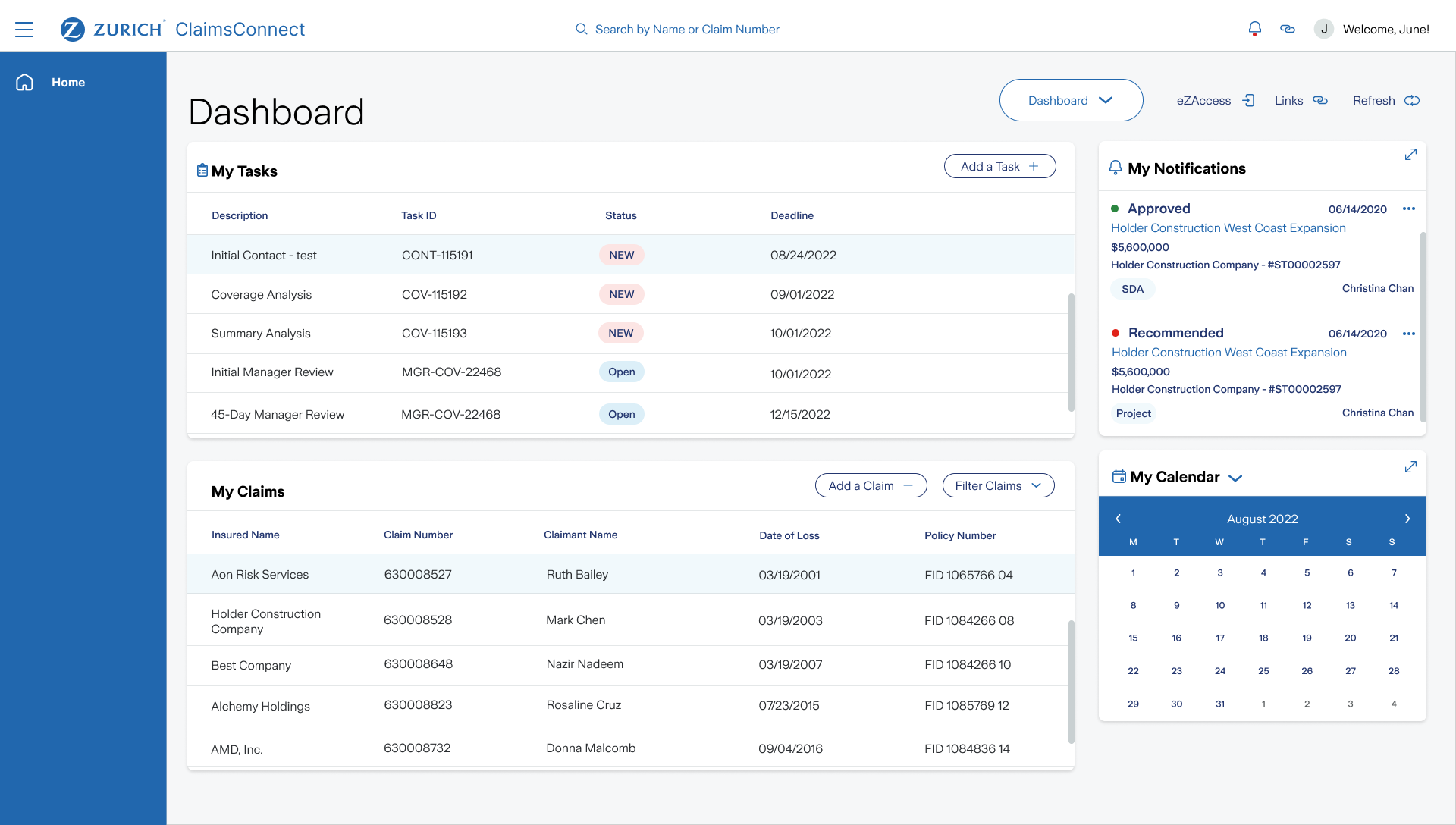The width and height of the screenshot is (1456, 825).
Task: Expand the My Calendar panel
Action: point(1410,467)
